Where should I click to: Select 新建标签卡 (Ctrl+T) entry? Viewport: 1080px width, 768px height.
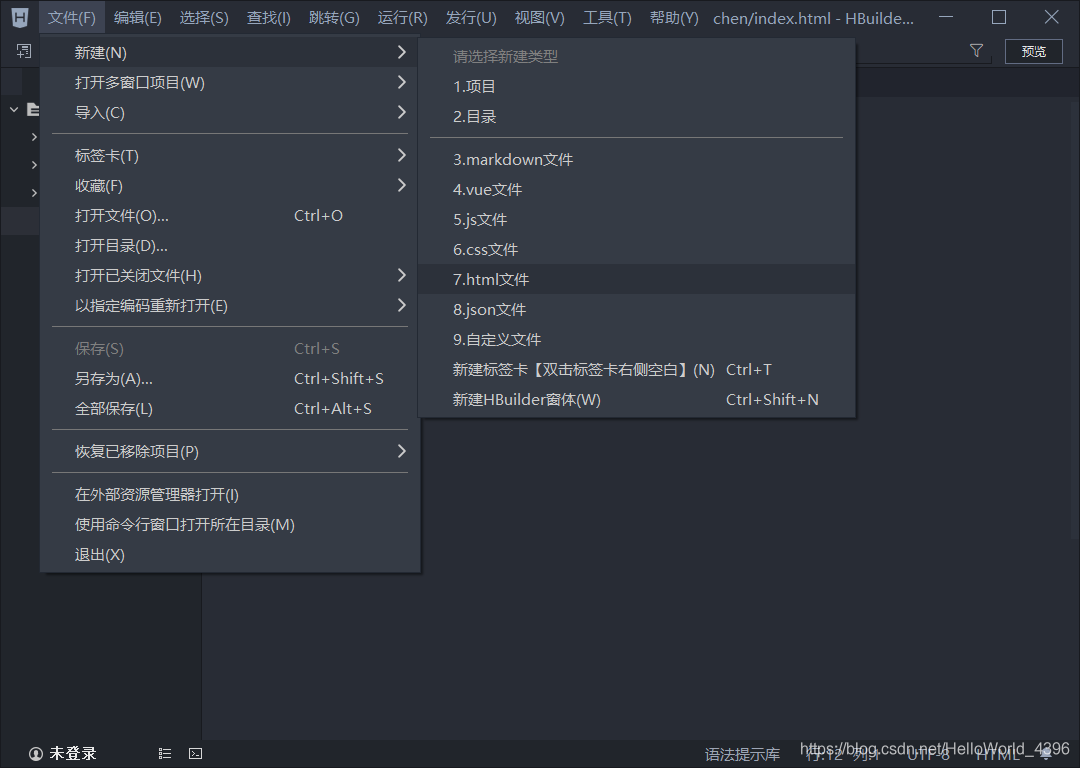[636, 370]
